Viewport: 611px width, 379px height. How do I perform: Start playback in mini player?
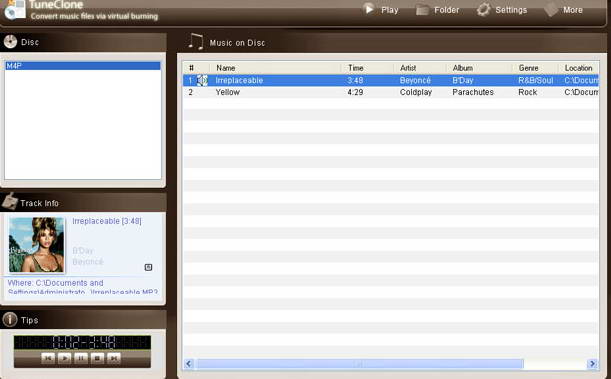click(x=64, y=358)
